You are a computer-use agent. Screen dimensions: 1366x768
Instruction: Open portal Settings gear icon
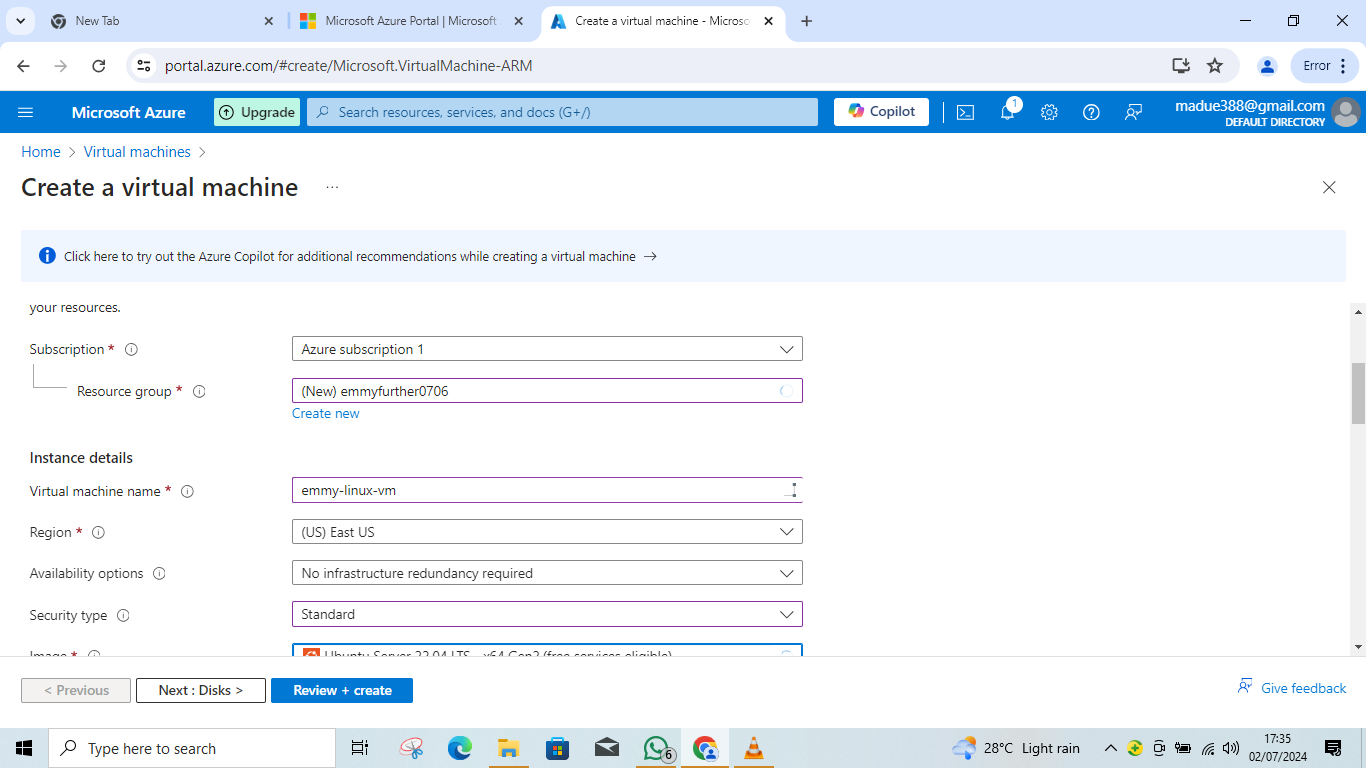(x=1049, y=112)
